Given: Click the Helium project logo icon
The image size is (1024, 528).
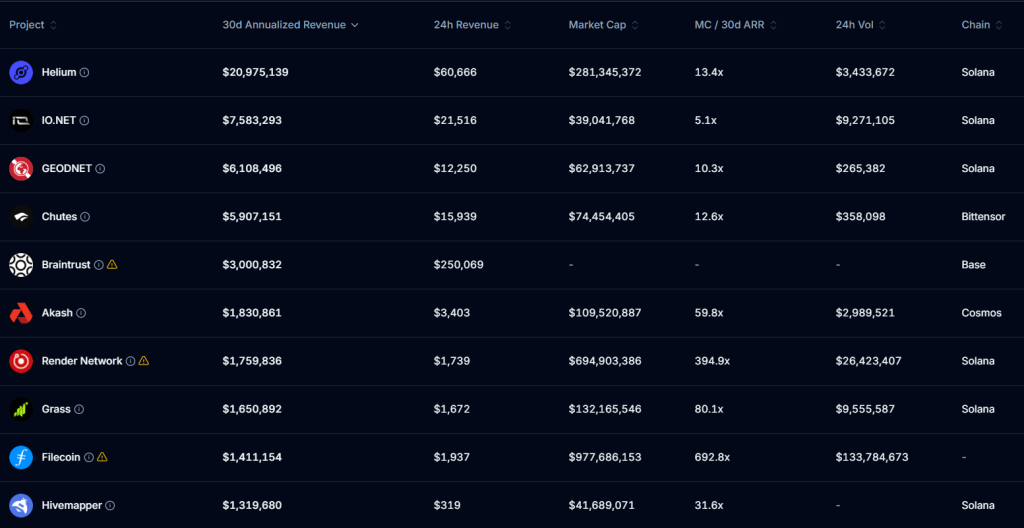Looking at the screenshot, I should point(21,72).
